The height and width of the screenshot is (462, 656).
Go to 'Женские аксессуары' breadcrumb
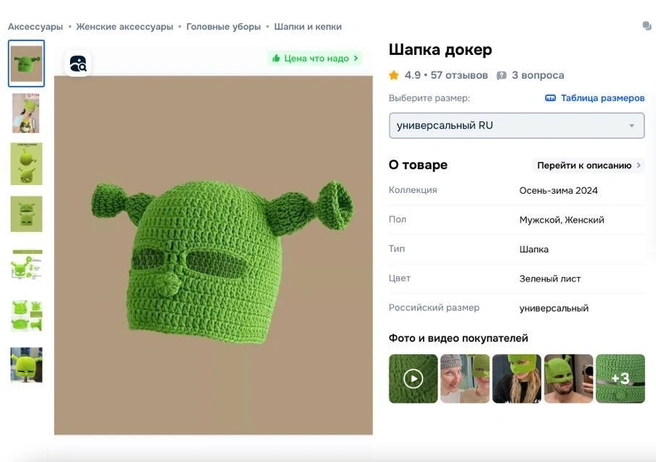[124, 27]
